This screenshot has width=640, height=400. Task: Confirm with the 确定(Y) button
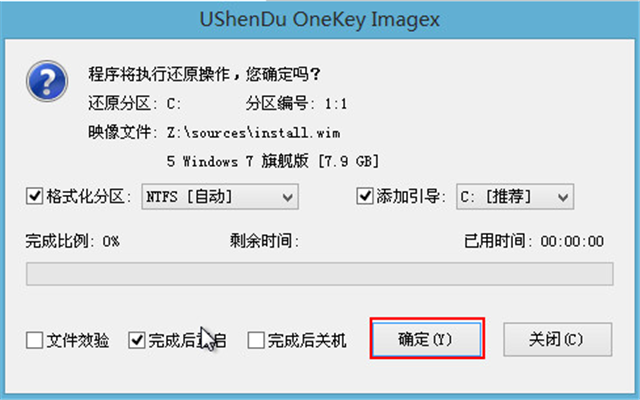(x=427, y=339)
